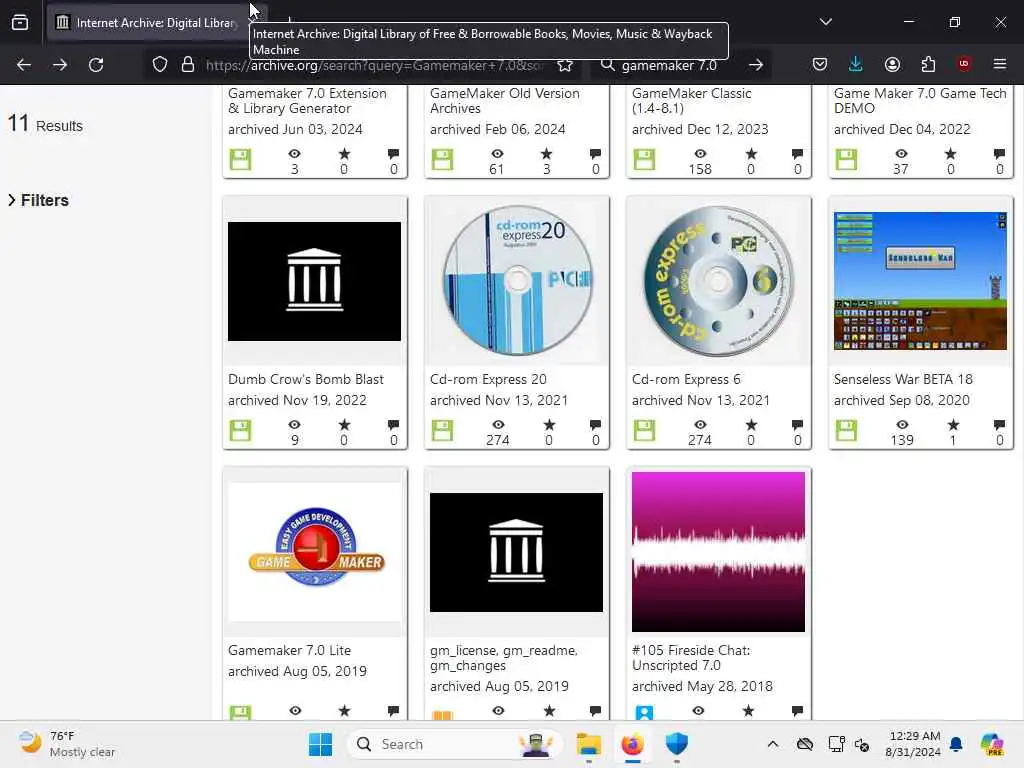Click the notification bell icon
The image size is (1024, 768).
(956, 744)
